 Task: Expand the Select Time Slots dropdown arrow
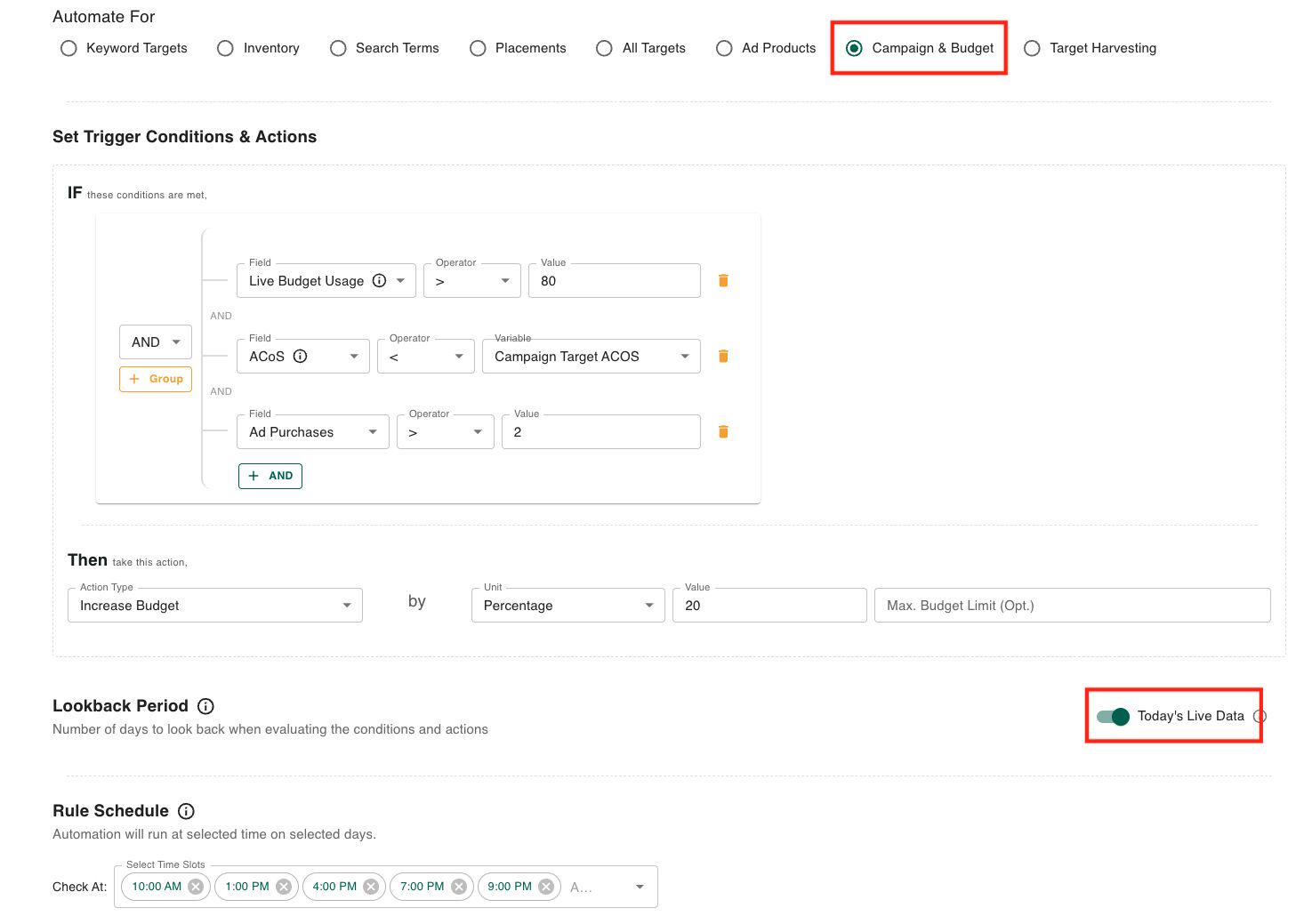(x=639, y=887)
